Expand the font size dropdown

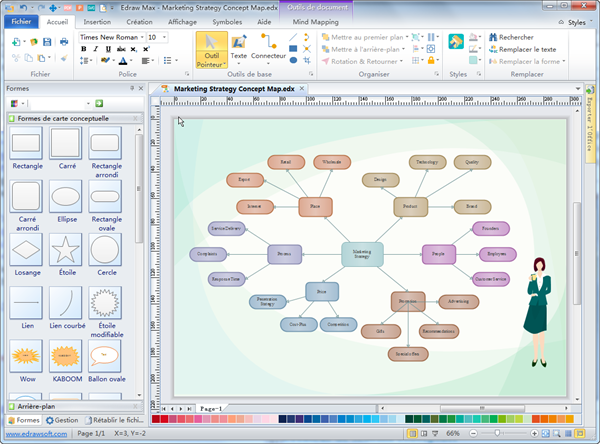click(164, 37)
